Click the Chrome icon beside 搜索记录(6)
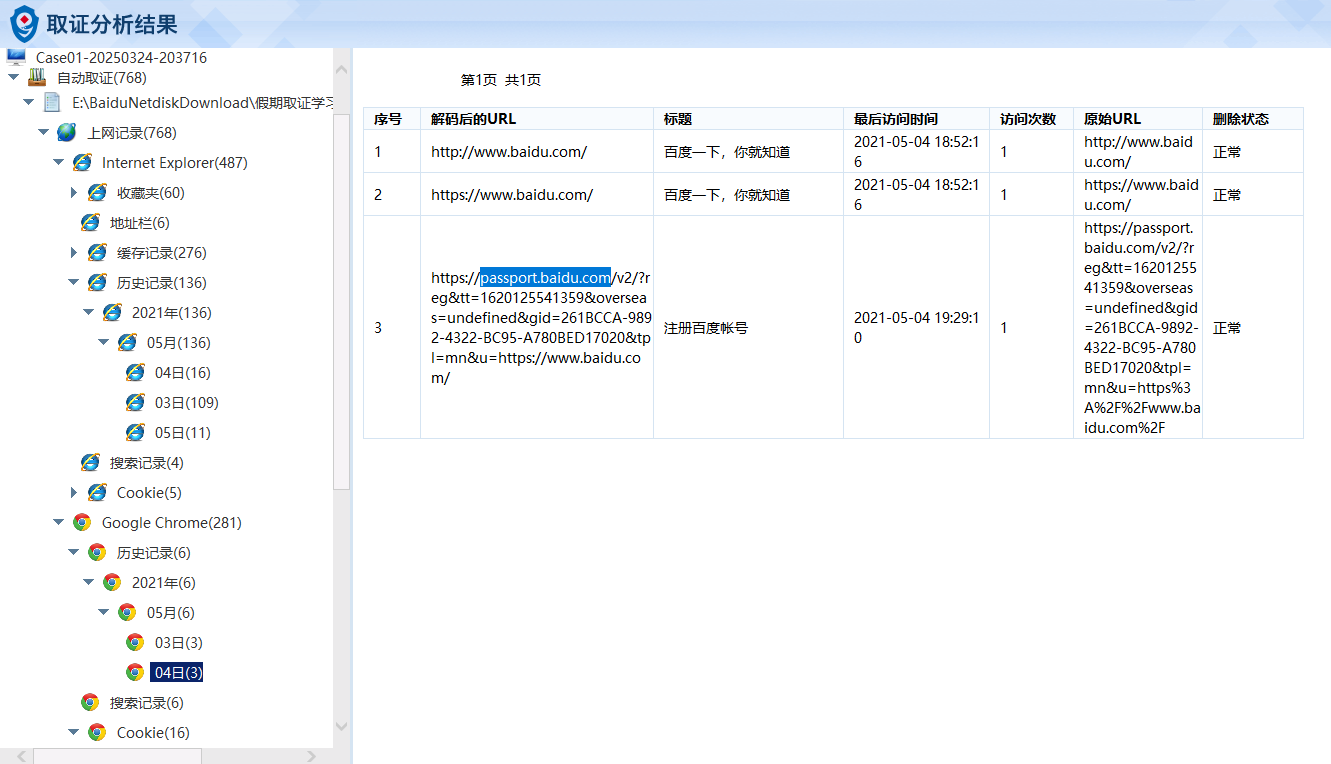Viewport: 1331px width, 764px height. (x=90, y=702)
